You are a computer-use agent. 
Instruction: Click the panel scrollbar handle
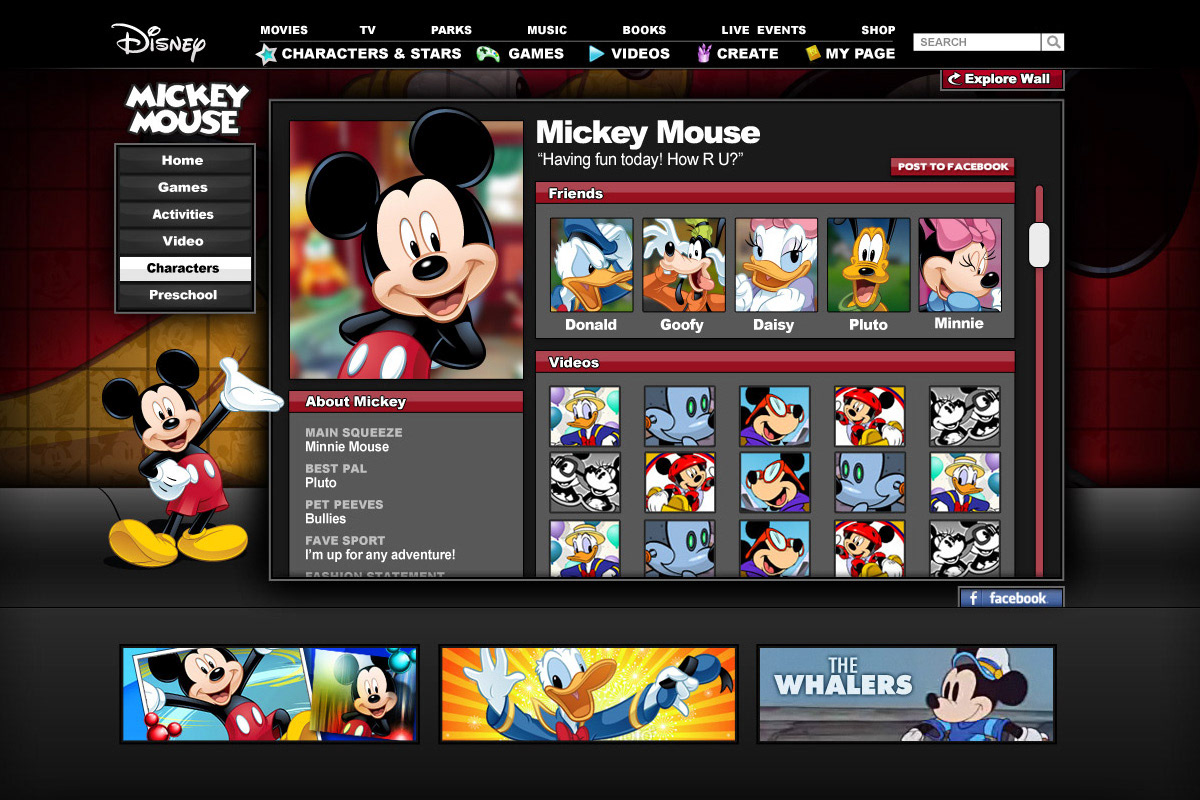point(1039,244)
